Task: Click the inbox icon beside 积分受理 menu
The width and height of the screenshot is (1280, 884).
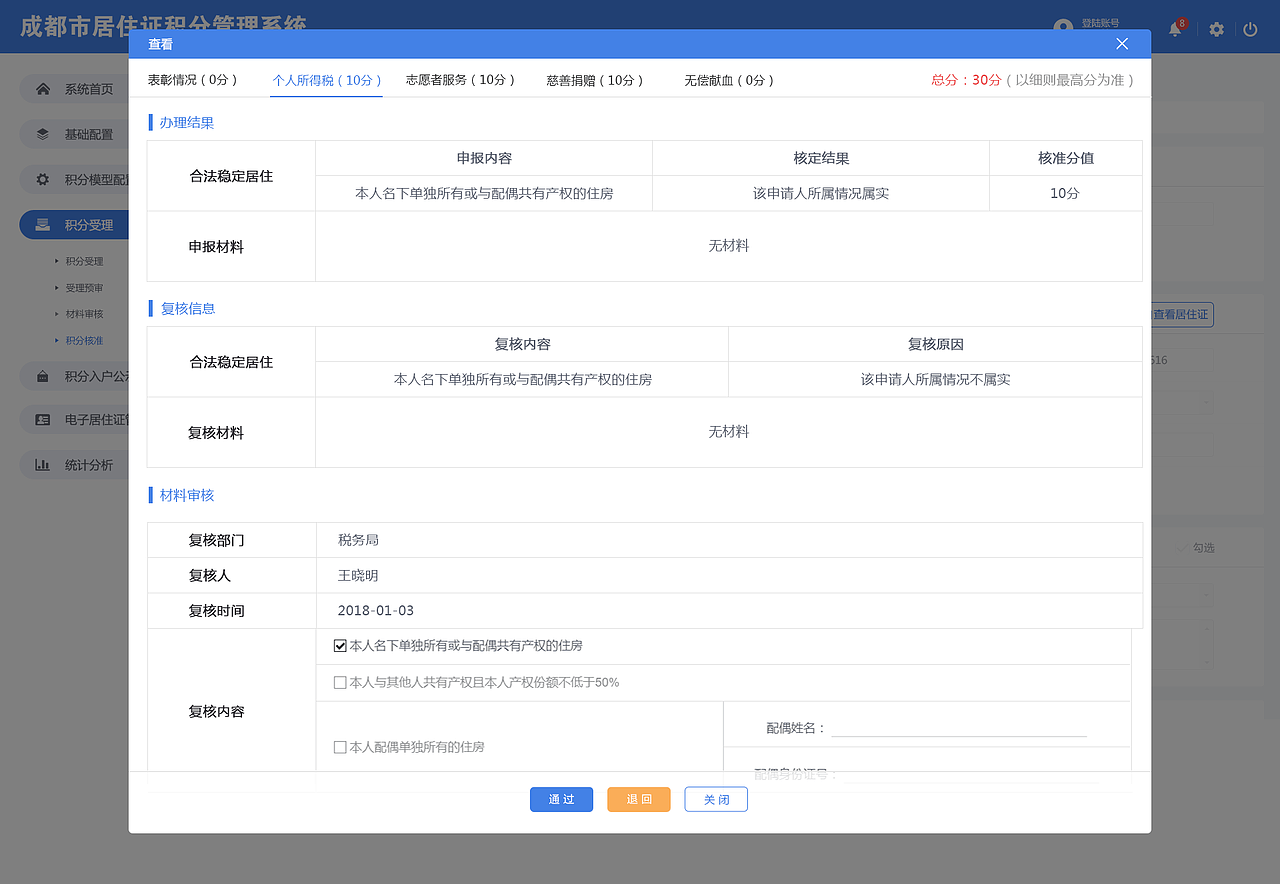Action: [x=43, y=225]
